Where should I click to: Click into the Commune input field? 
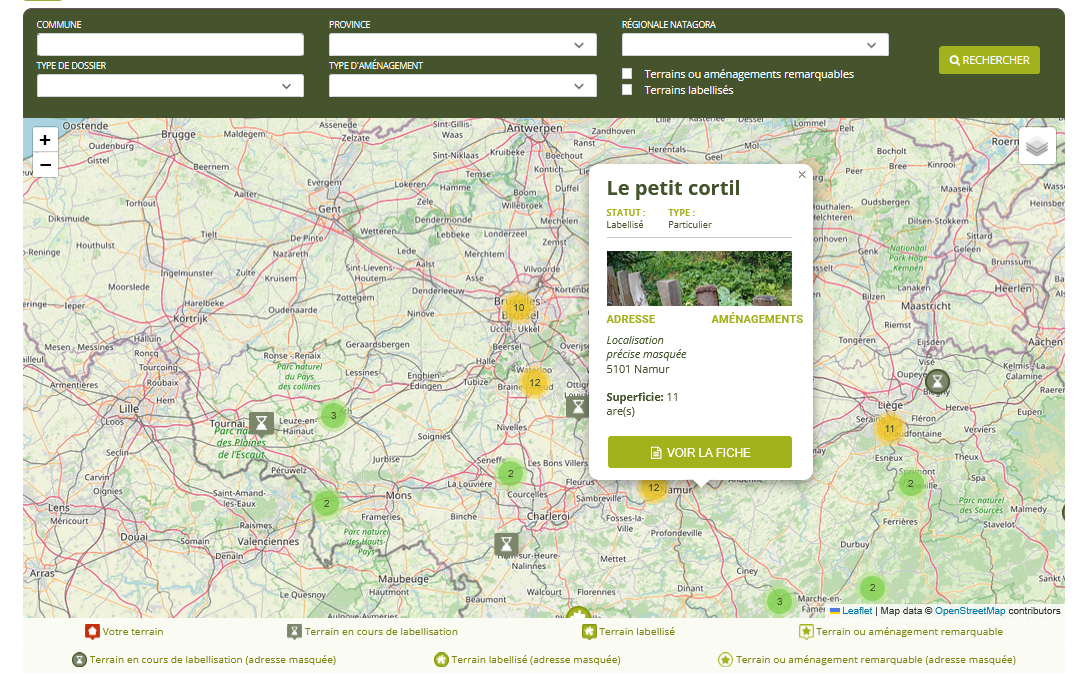(170, 45)
